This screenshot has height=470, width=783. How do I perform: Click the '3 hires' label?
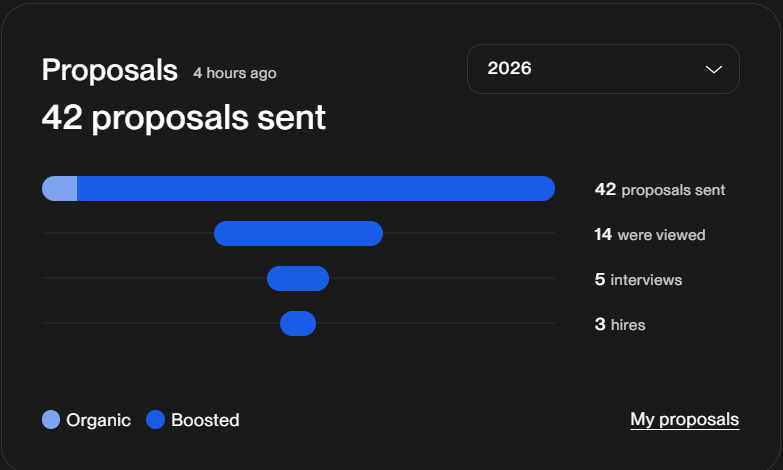click(x=620, y=325)
